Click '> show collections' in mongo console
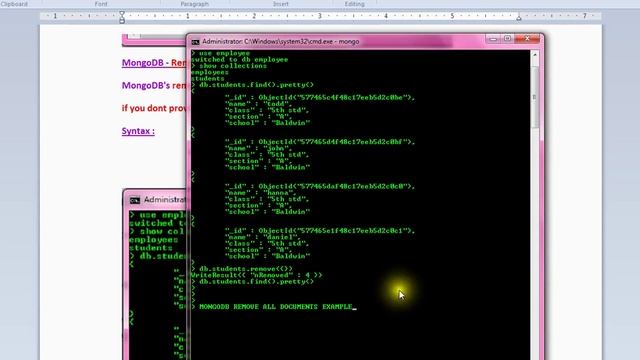This screenshot has height=360, width=640. (229, 66)
